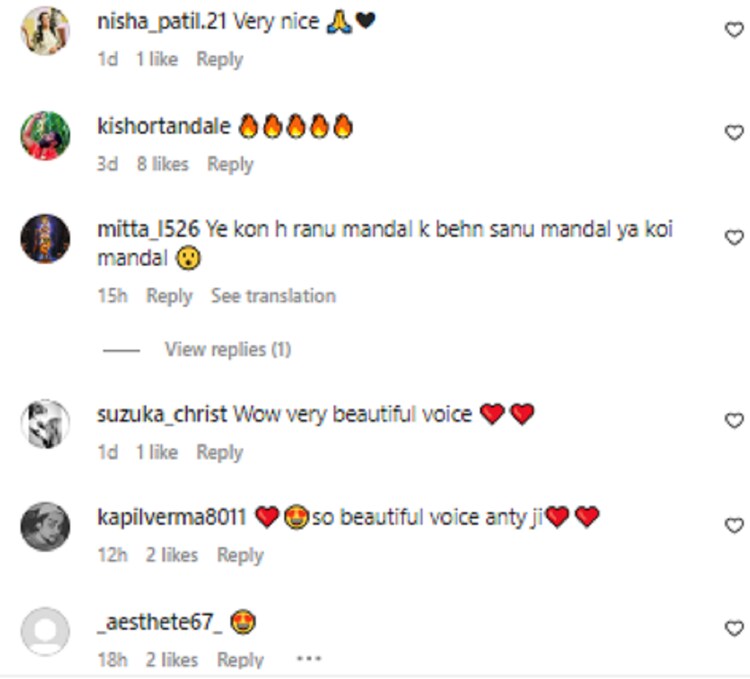This screenshot has height=679, width=750.
Task: Like kishortandale's fire emoji comment
Action: tap(734, 132)
